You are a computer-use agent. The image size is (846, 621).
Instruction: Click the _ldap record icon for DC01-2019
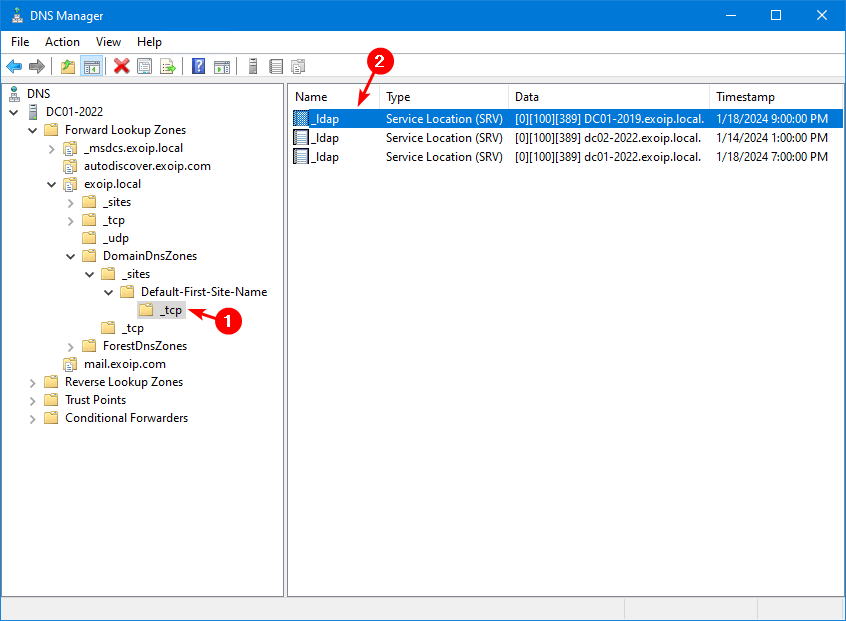click(300, 118)
